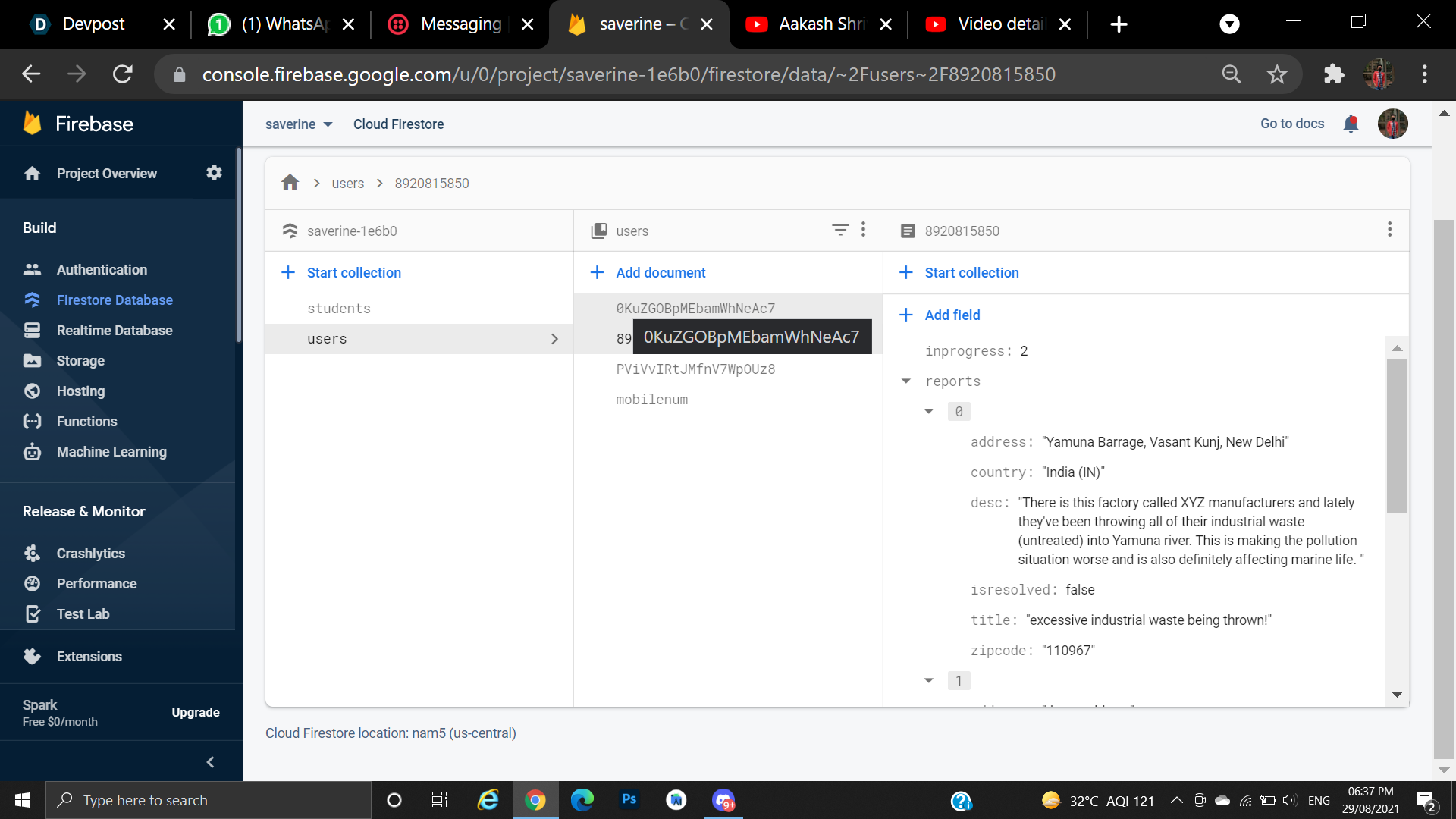Screen dimensions: 1456x819
Task: Click document panel scrollbar down arrow
Action: coord(1397,695)
